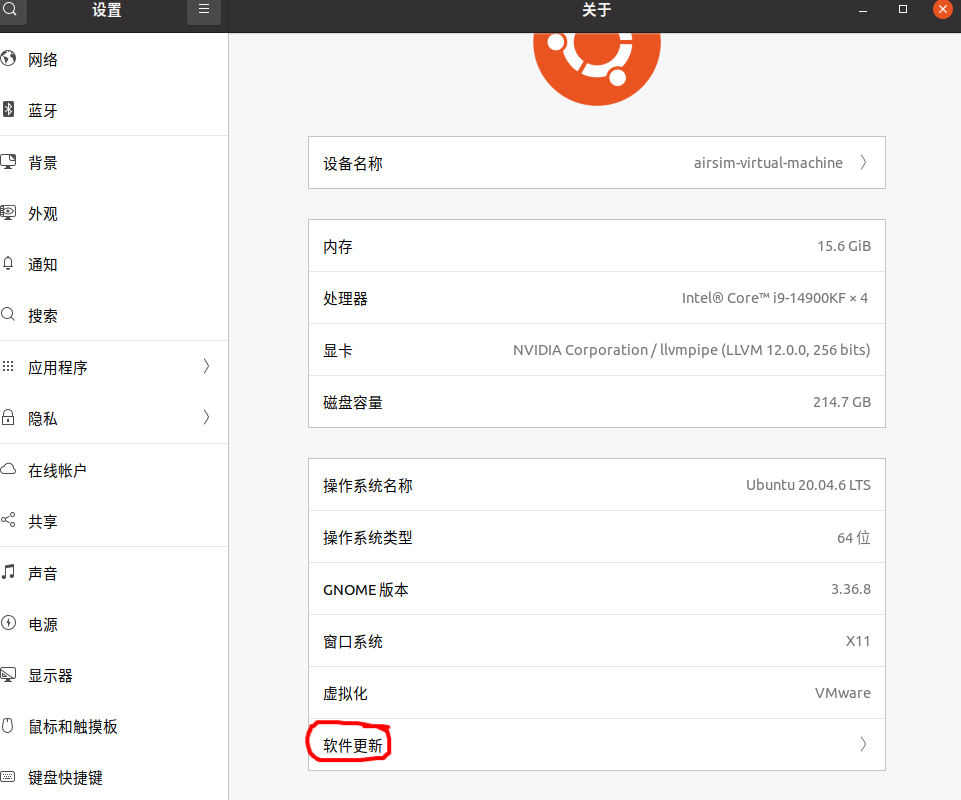Select 搜索 in the sidebar
The width and height of the screenshot is (961, 800).
(114, 315)
